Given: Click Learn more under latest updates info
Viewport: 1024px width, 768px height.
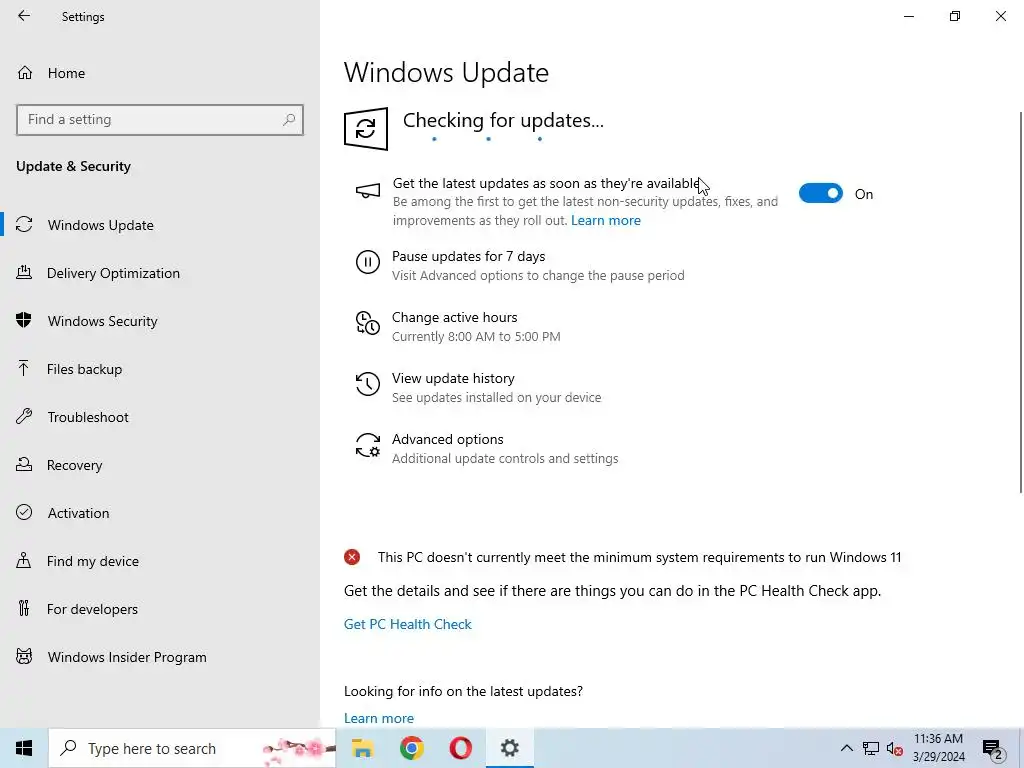Looking at the screenshot, I should point(379,718).
